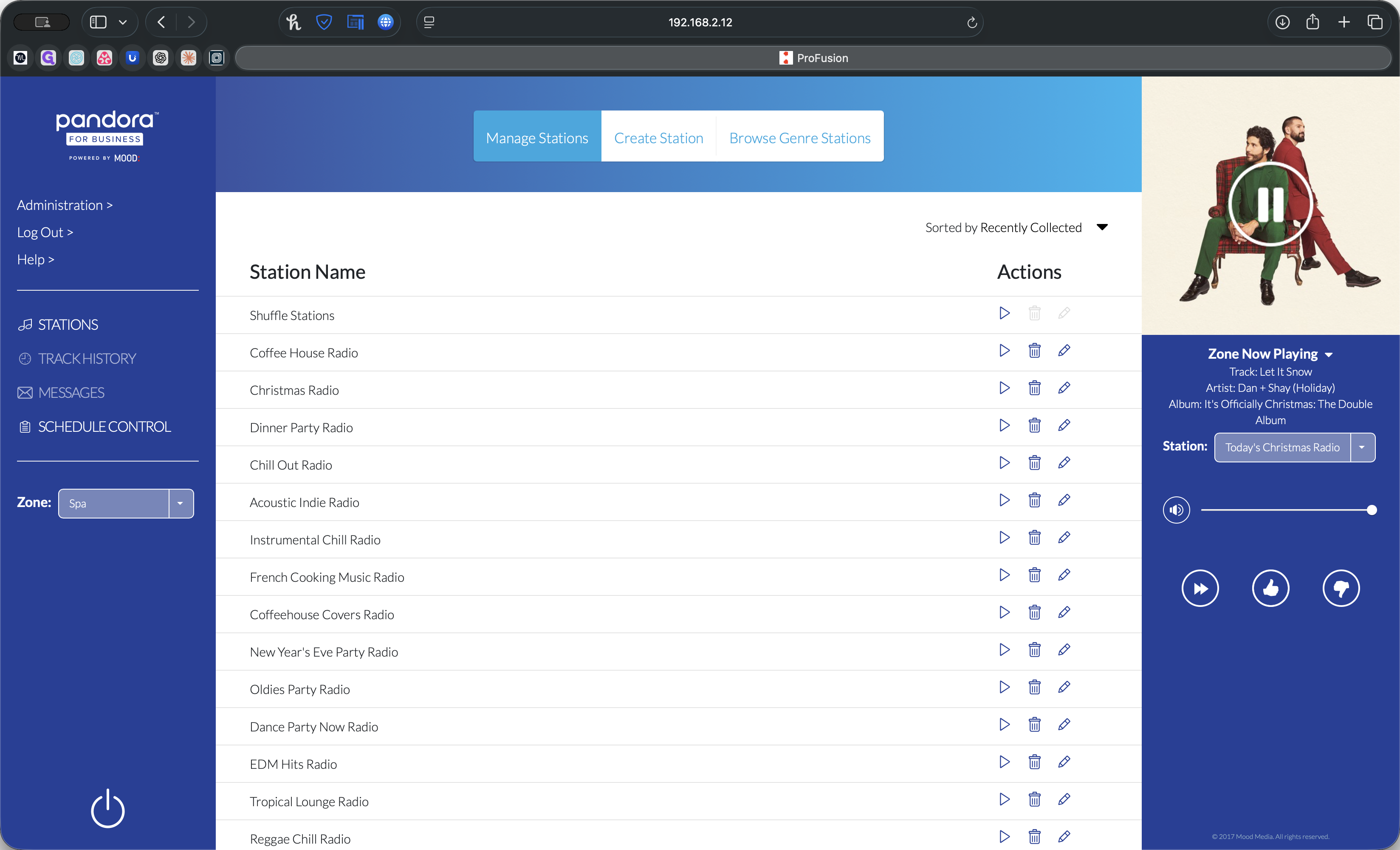Click the power button in sidebar
This screenshot has height=850, width=1400.
(x=107, y=808)
